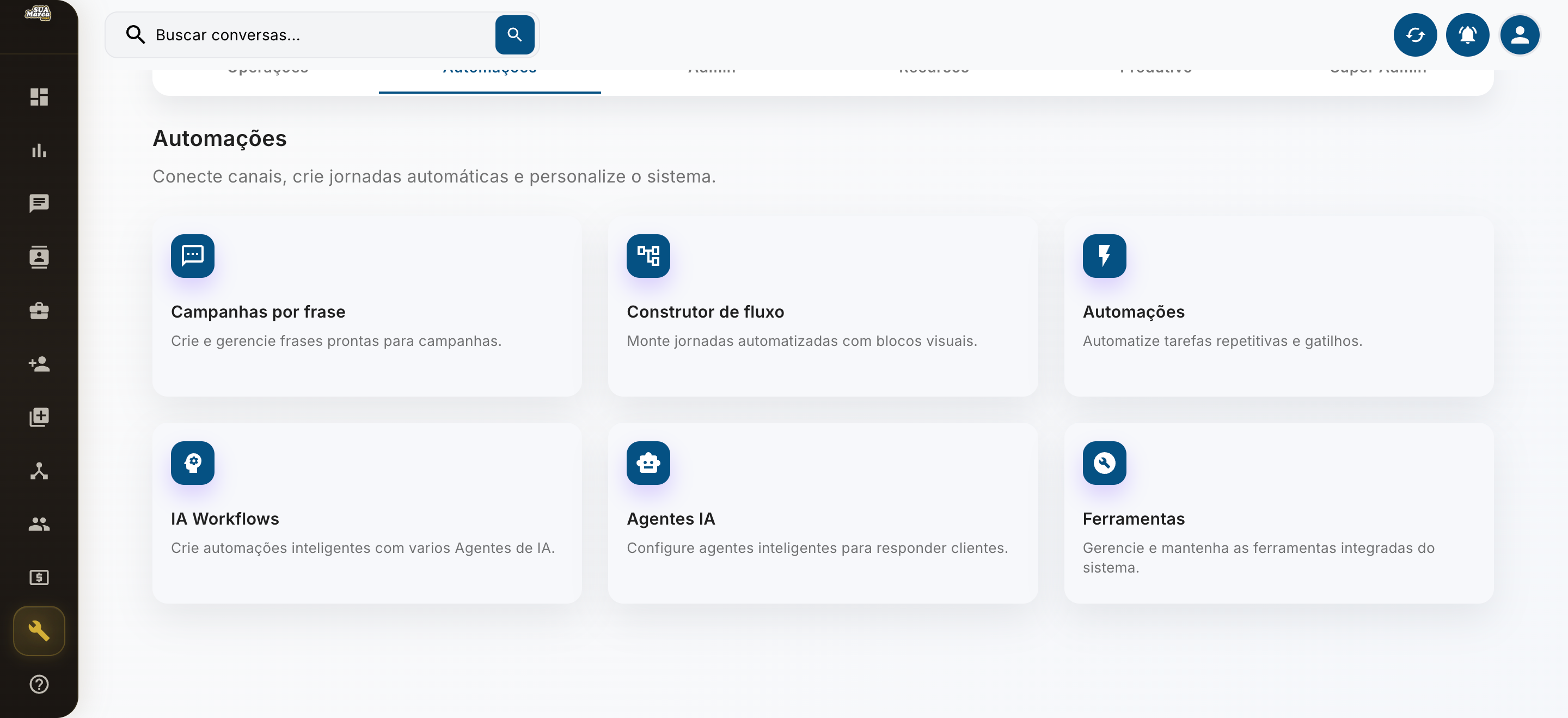Open the bar chart reports icon in sidebar
This screenshot has width=1568, height=718.
click(x=39, y=150)
